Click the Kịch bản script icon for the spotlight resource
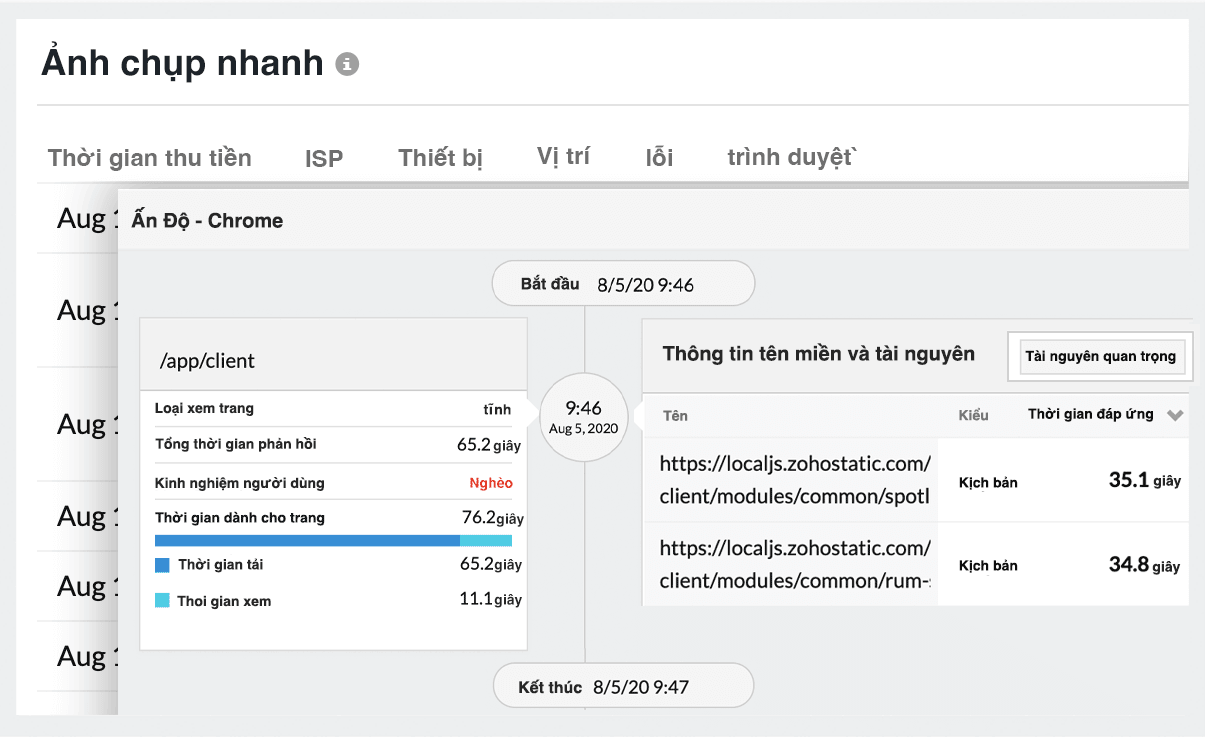Viewport: 1205px width, 737px height. point(988,480)
